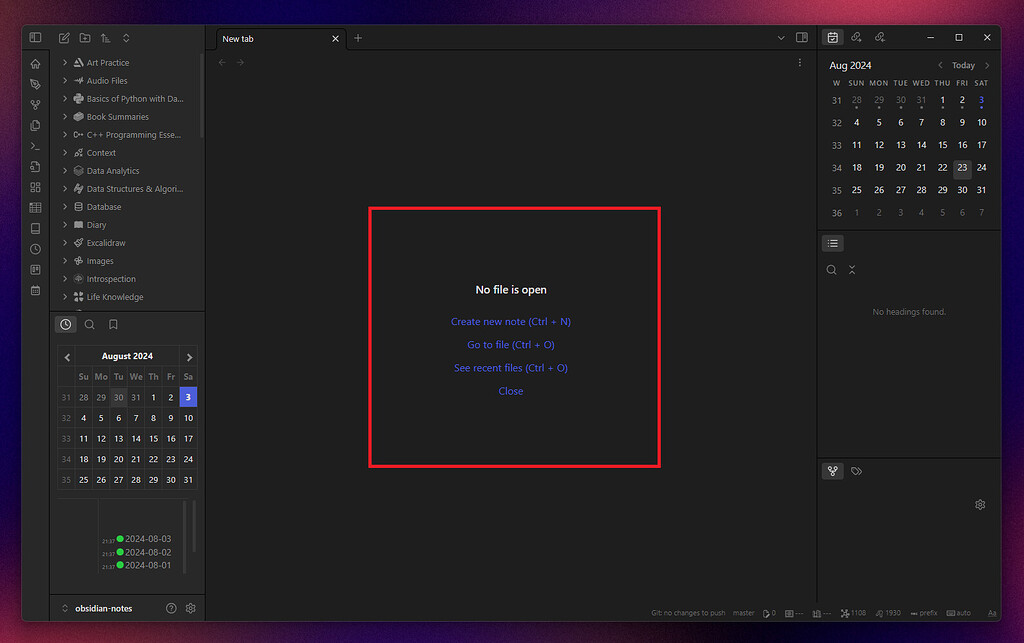This screenshot has height=643, width=1024.
Task: Switch to the bookmarks icon in the file panel
Action: (113, 324)
